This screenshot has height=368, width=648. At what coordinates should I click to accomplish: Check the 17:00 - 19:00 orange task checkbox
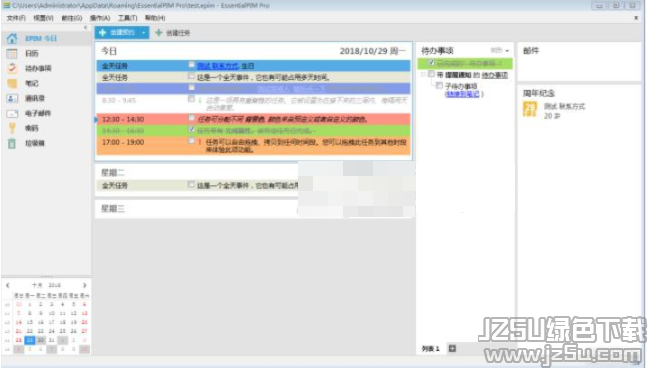pyautogui.click(x=191, y=141)
